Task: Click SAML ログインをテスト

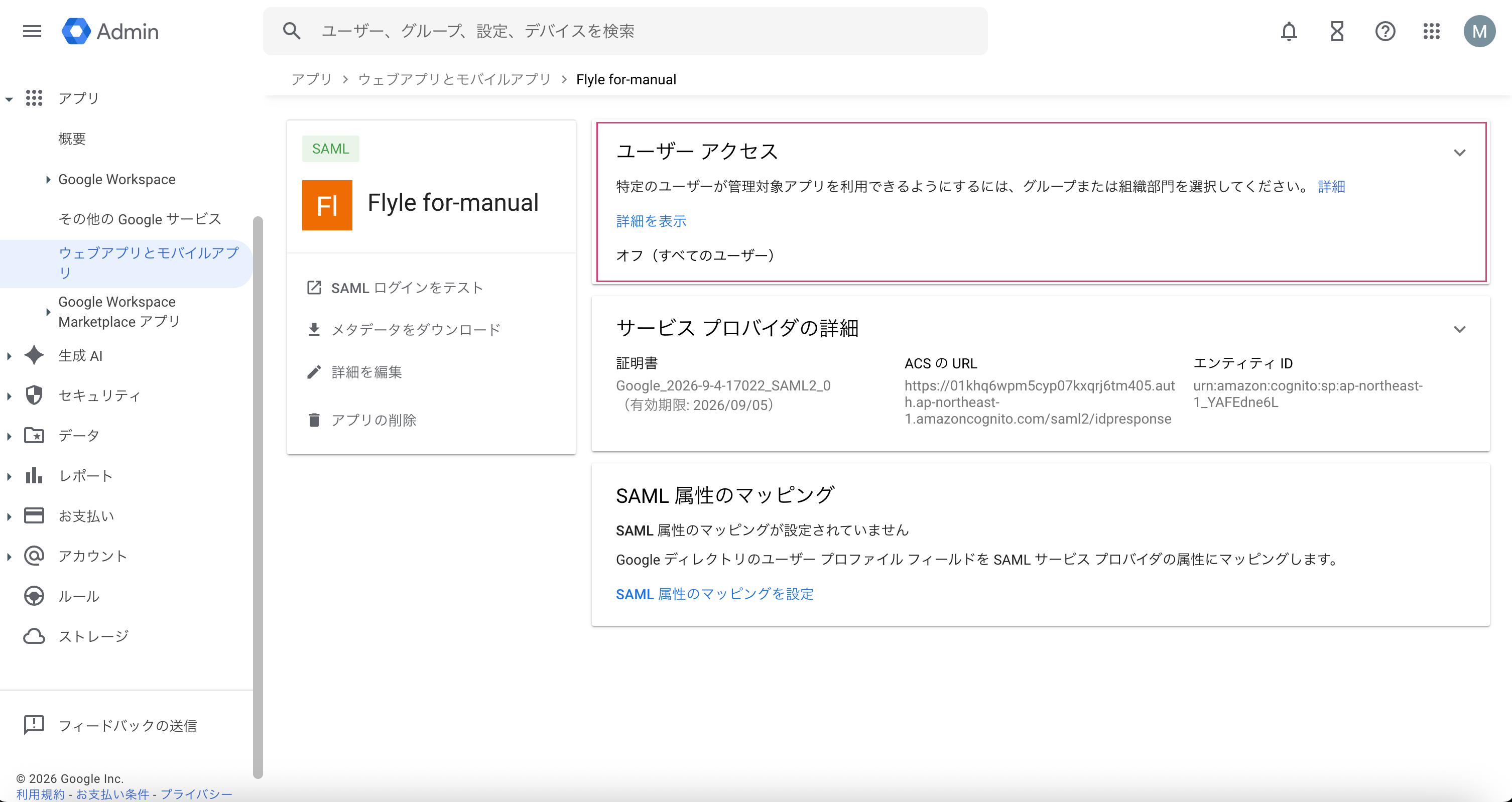Action: (407, 288)
